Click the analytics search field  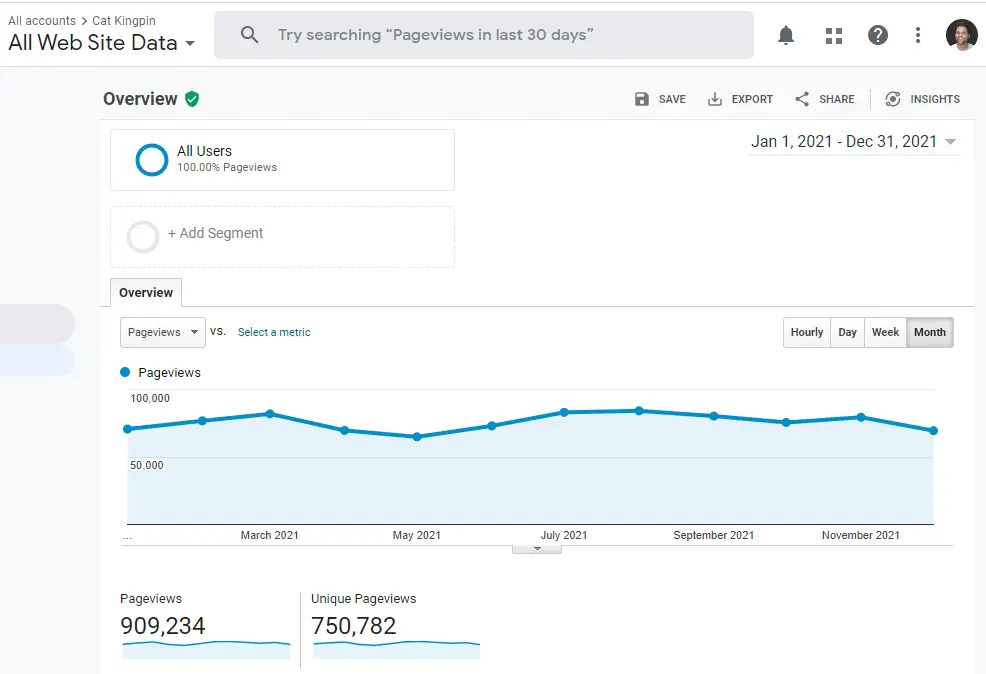[484, 35]
